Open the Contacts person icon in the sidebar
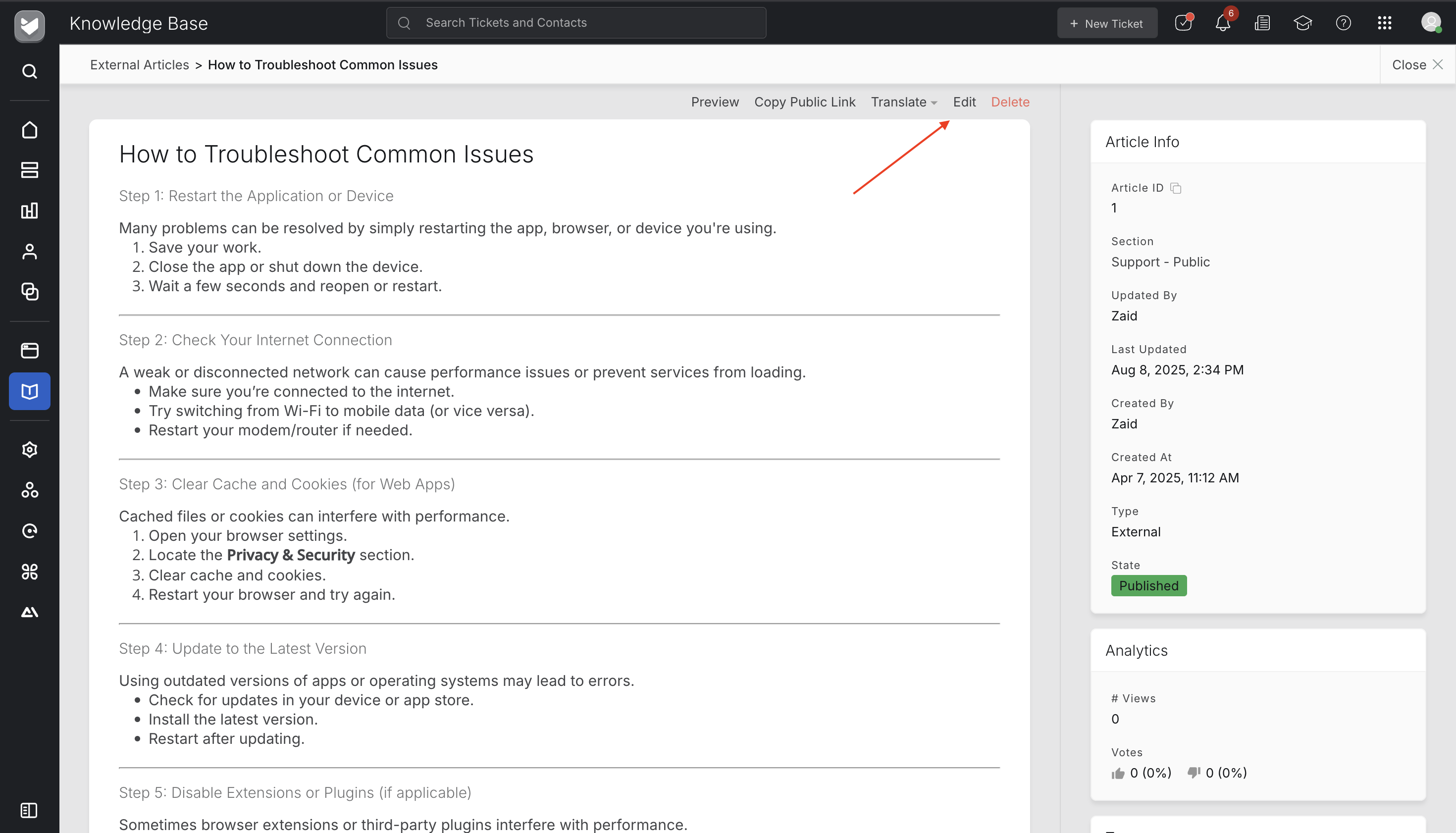 pos(29,251)
